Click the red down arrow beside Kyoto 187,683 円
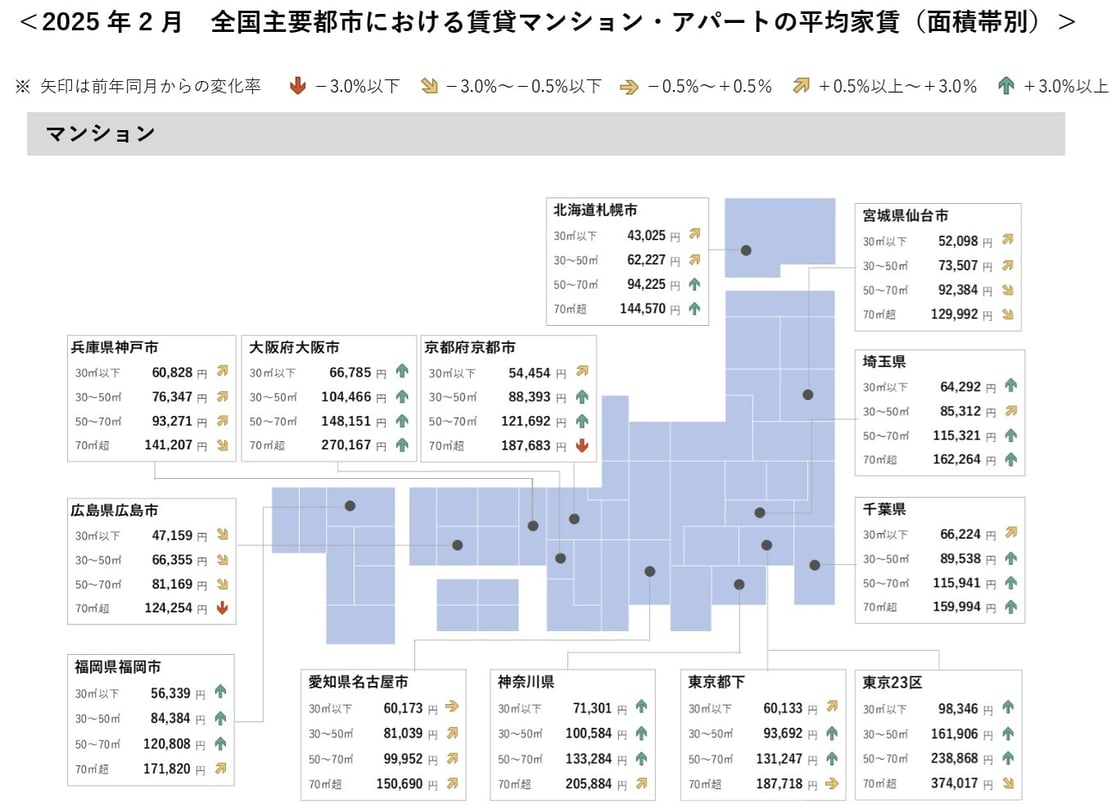Screen dimensions: 1120x808 coord(582,445)
